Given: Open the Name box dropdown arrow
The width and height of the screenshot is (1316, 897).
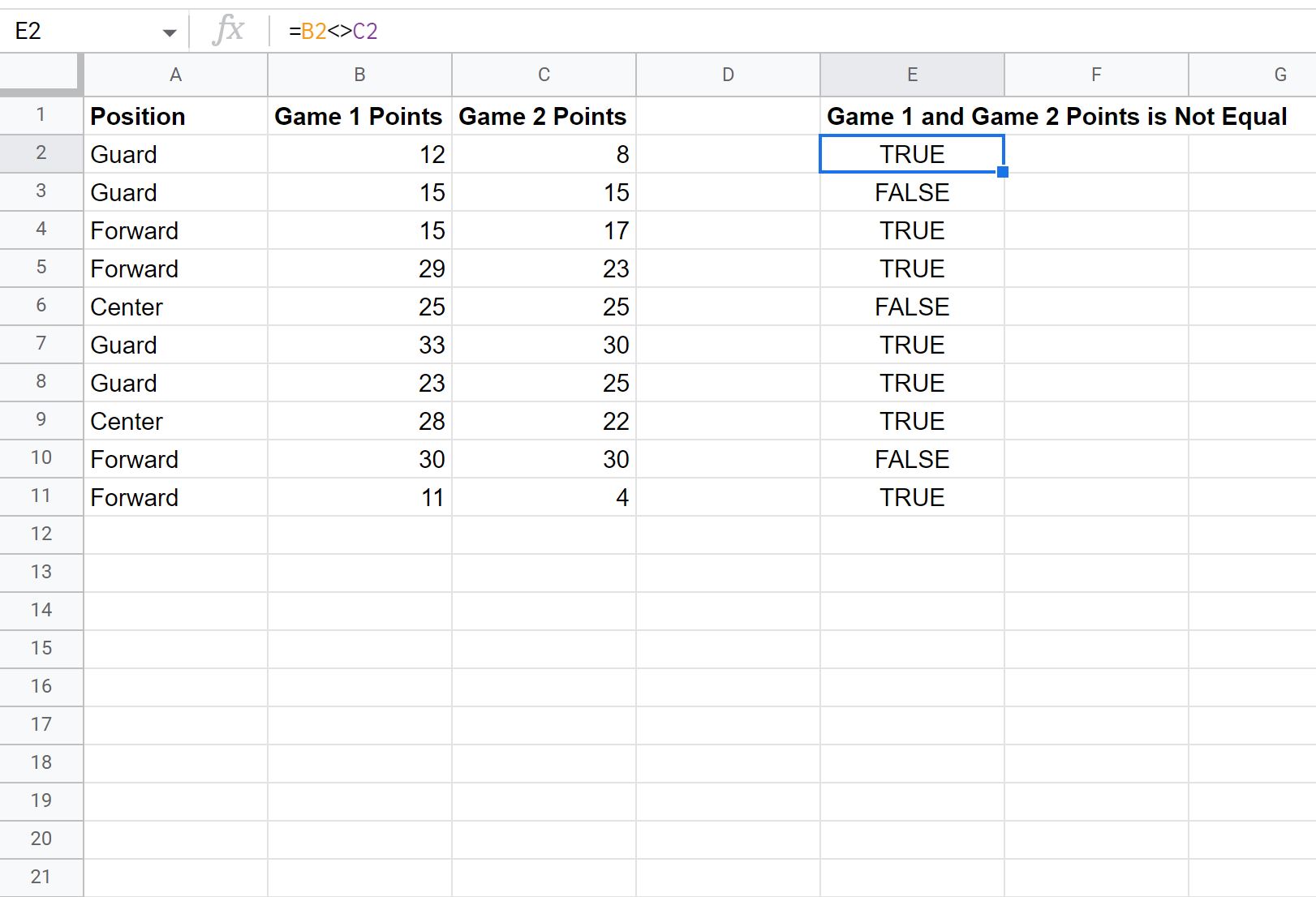Looking at the screenshot, I should 169,32.
